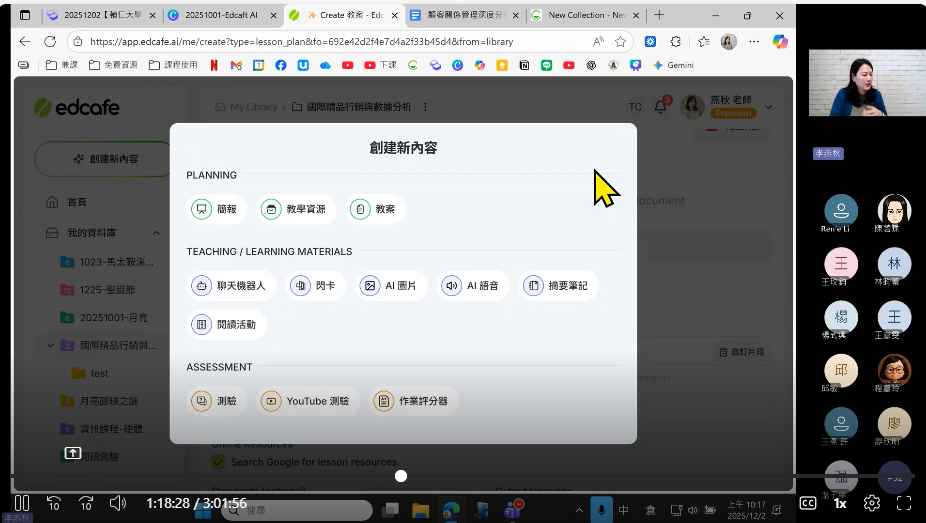Skip back 10 seconds

[x=54, y=504]
